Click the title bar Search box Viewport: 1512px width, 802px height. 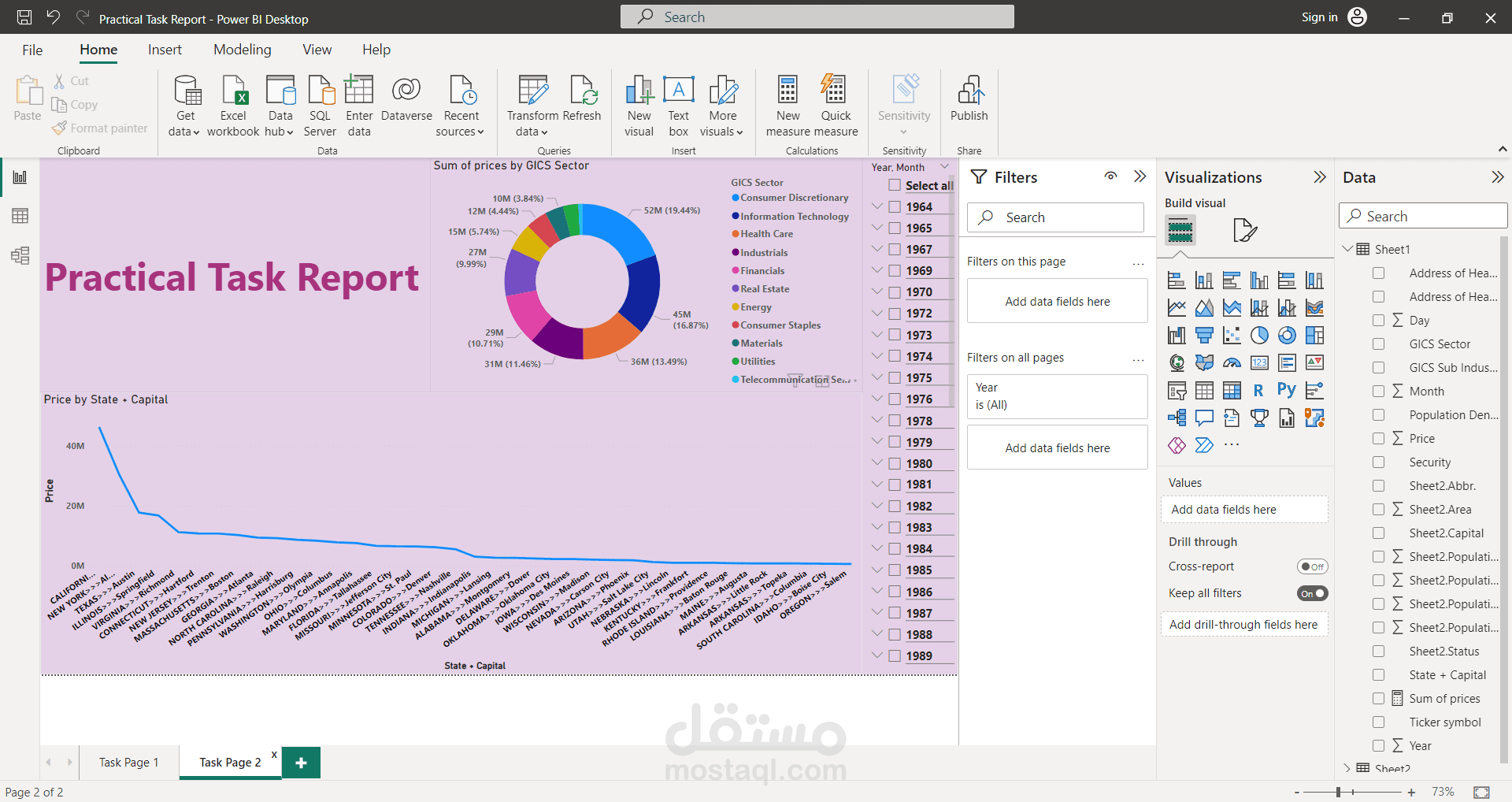tap(817, 17)
